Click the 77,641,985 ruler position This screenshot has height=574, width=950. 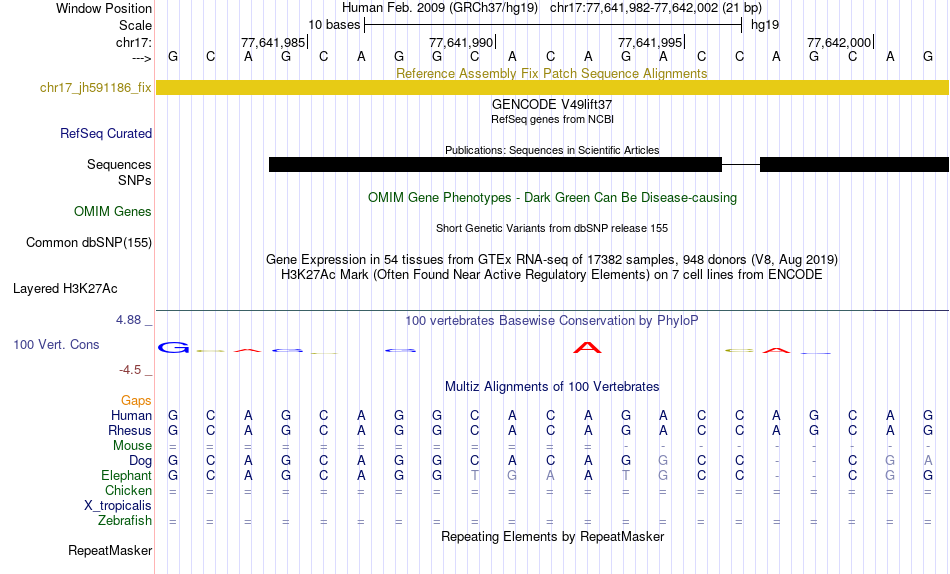(x=273, y=42)
